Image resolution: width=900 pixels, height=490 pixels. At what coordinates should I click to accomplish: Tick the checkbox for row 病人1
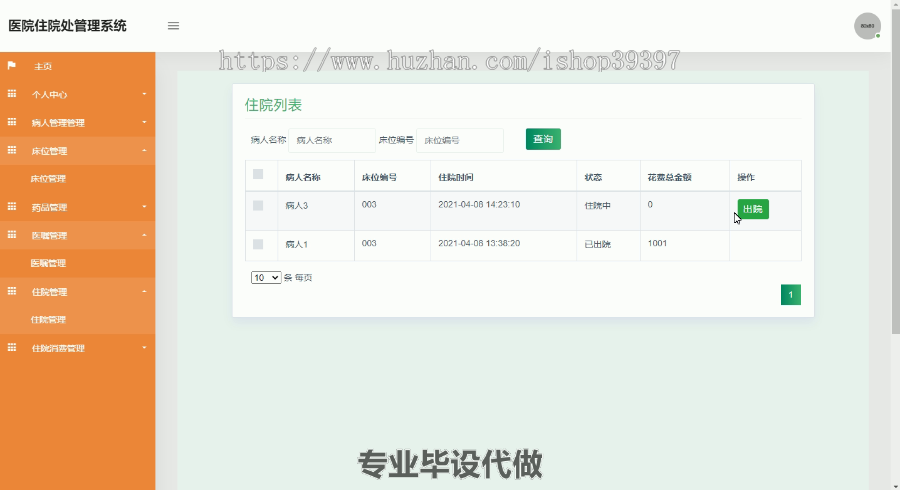258,244
